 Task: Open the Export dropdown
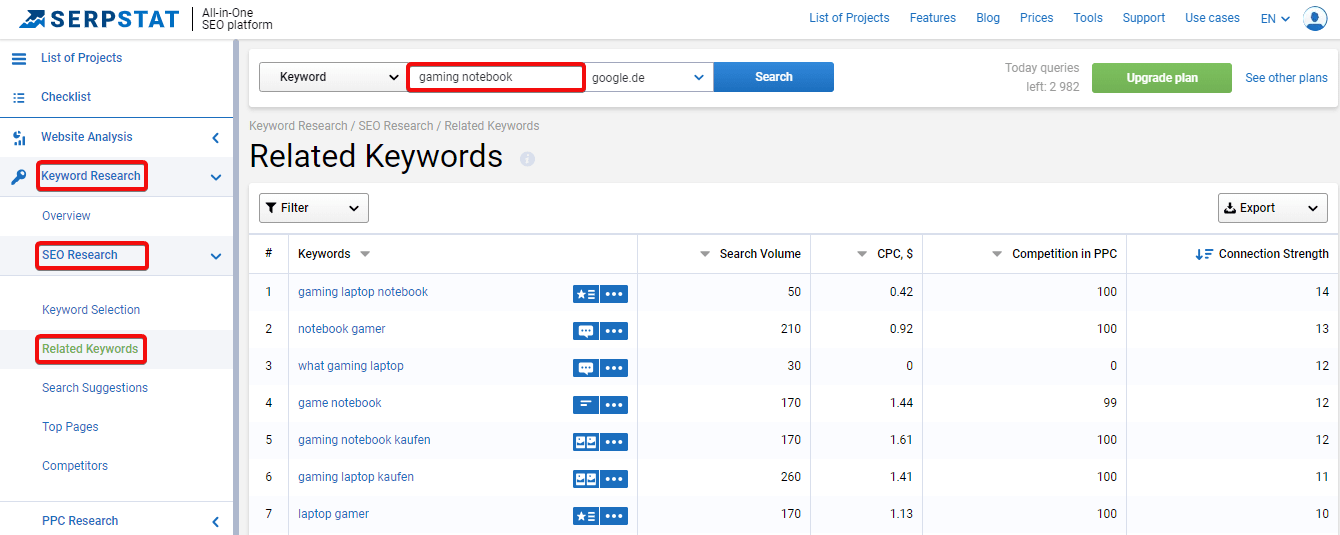pos(1273,208)
